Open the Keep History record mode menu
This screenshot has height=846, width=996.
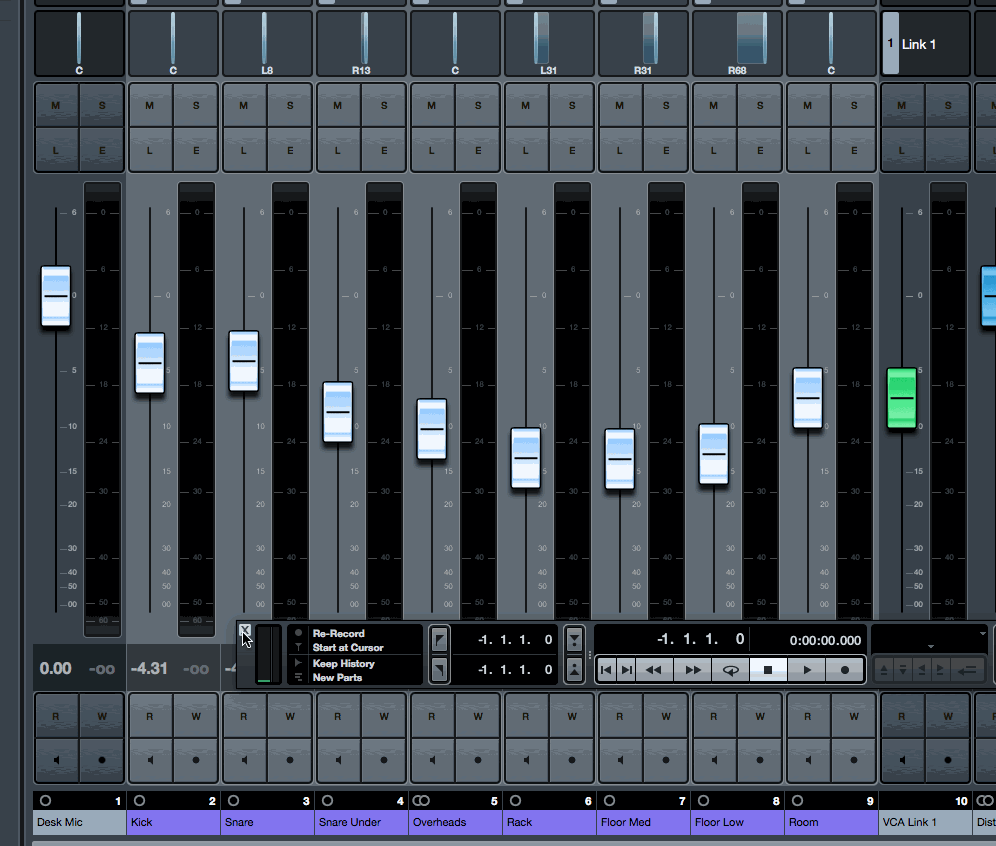click(343, 663)
